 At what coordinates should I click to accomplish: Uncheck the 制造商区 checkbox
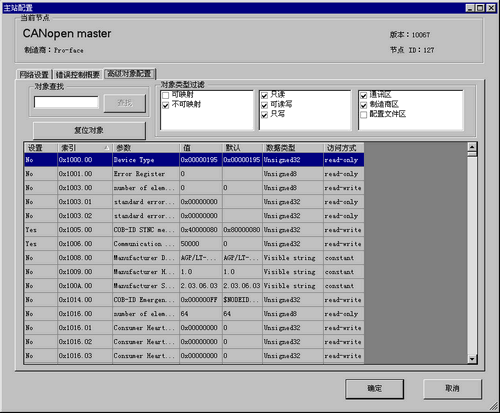point(363,105)
